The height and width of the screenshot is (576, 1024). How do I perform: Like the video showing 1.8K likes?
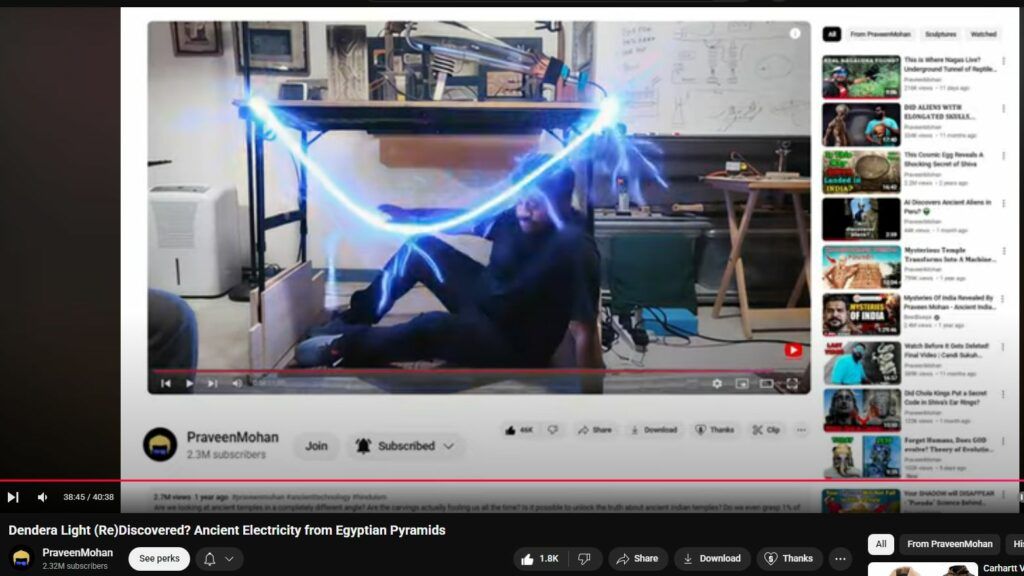(x=540, y=559)
